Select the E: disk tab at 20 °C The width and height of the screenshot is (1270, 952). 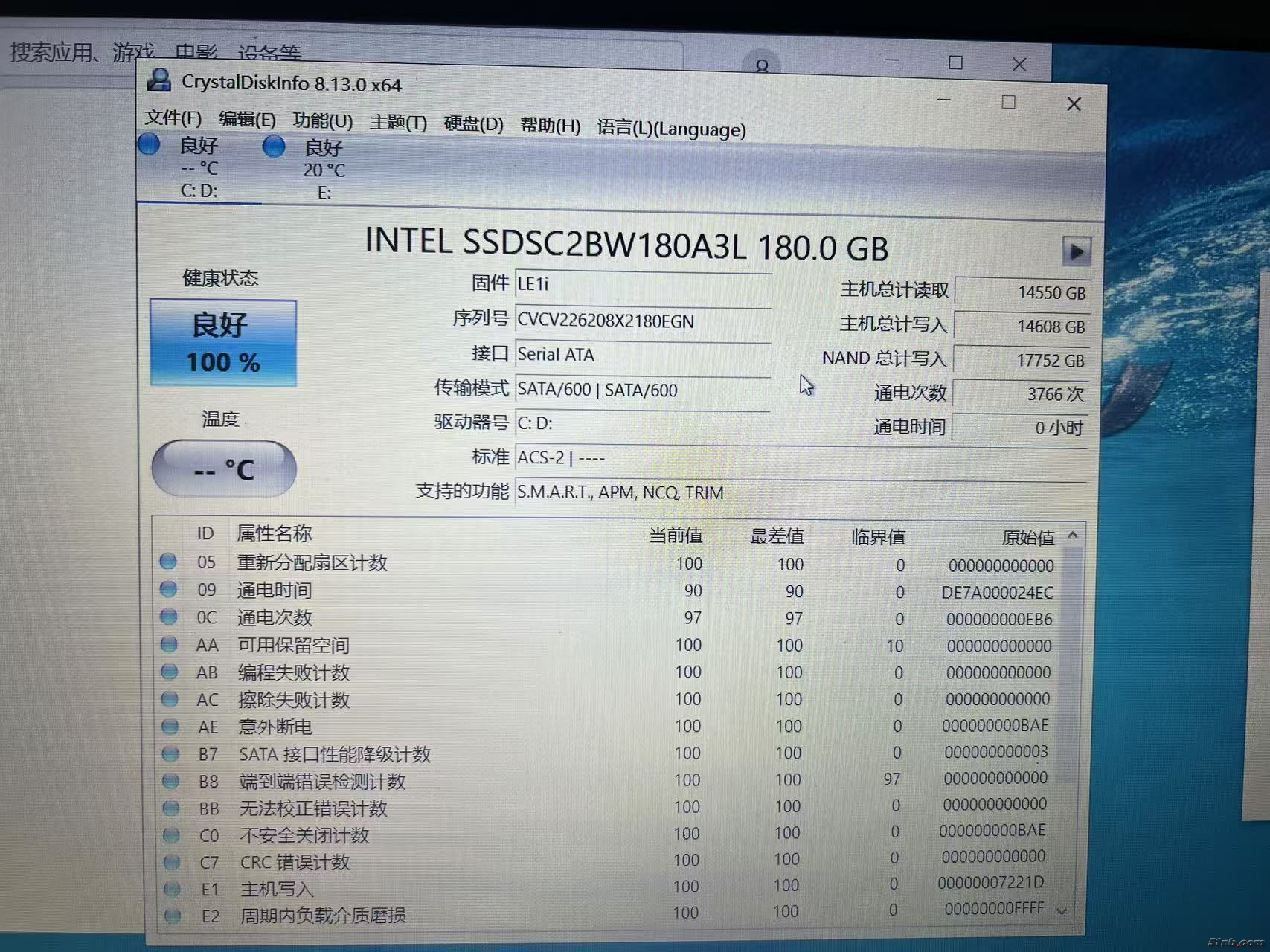pyautogui.click(x=324, y=170)
